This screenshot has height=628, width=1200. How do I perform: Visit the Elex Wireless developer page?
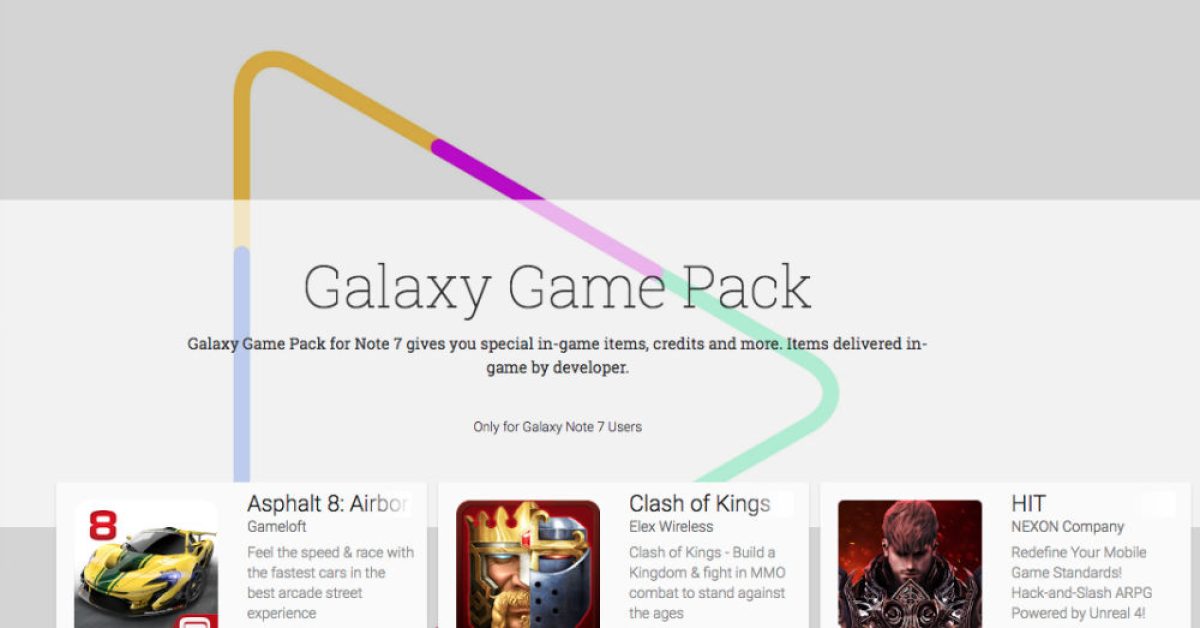[x=671, y=527]
